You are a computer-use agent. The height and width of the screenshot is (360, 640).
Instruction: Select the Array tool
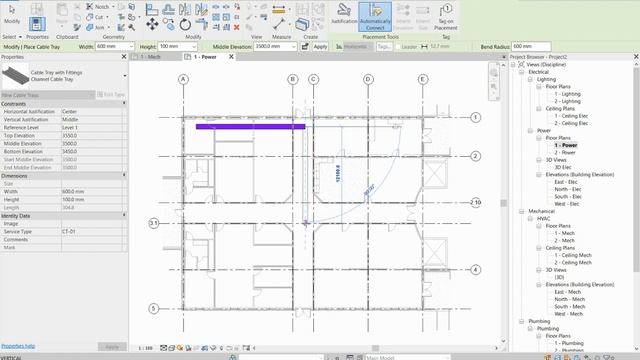coord(216,17)
